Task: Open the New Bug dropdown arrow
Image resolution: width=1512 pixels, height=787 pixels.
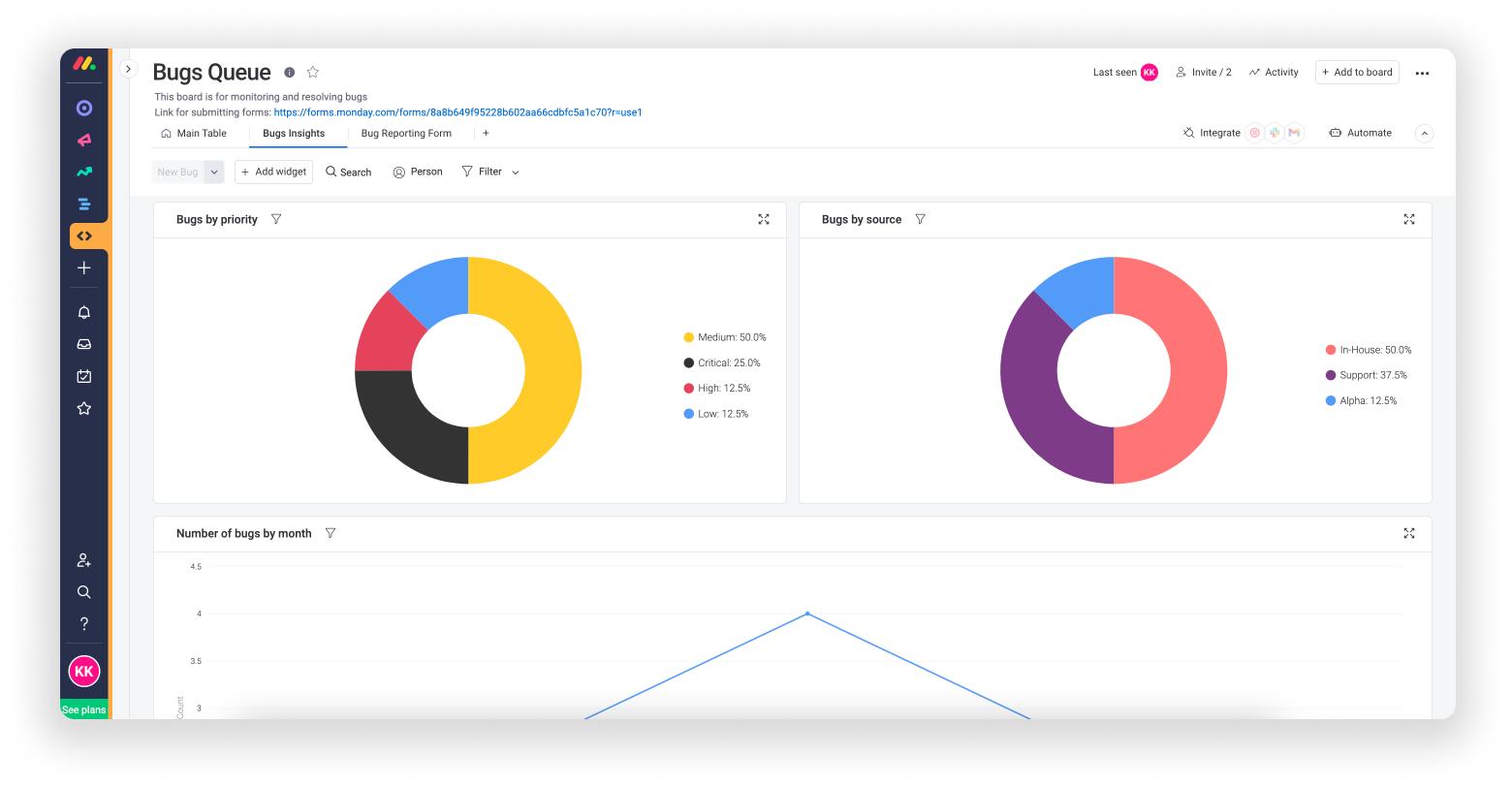Action: click(215, 173)
